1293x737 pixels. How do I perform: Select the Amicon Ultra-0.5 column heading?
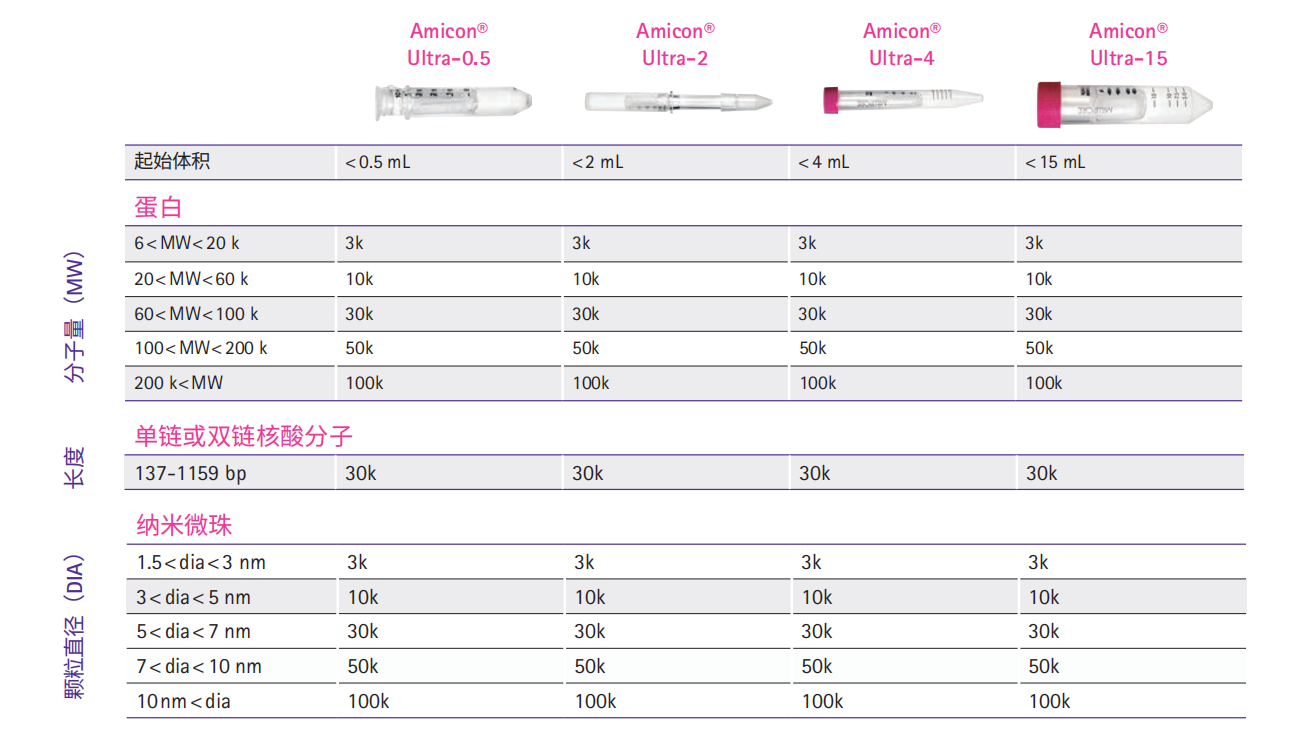449,45
